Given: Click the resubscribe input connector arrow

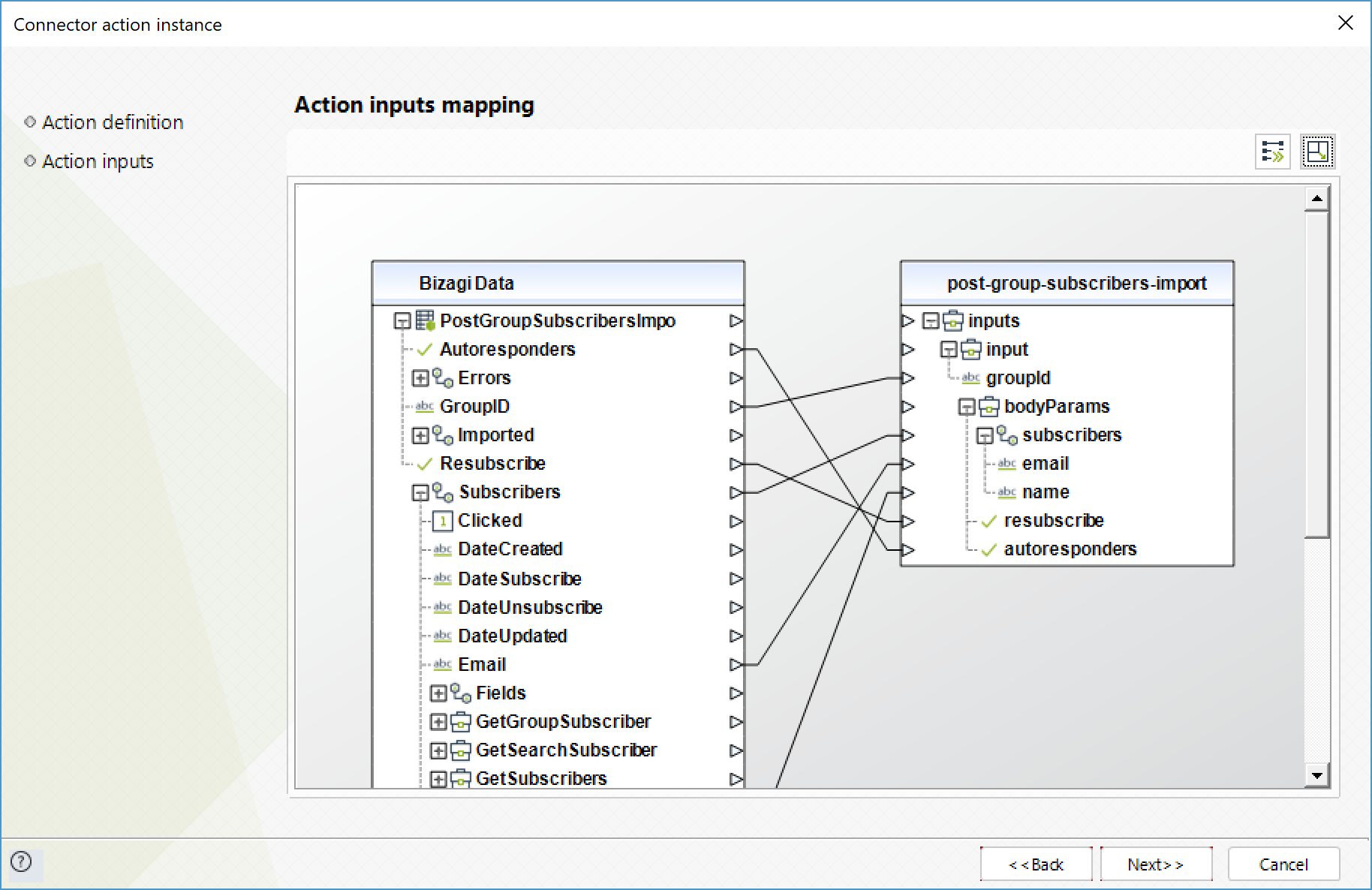Looking at the screenshot, I should 908,521.
